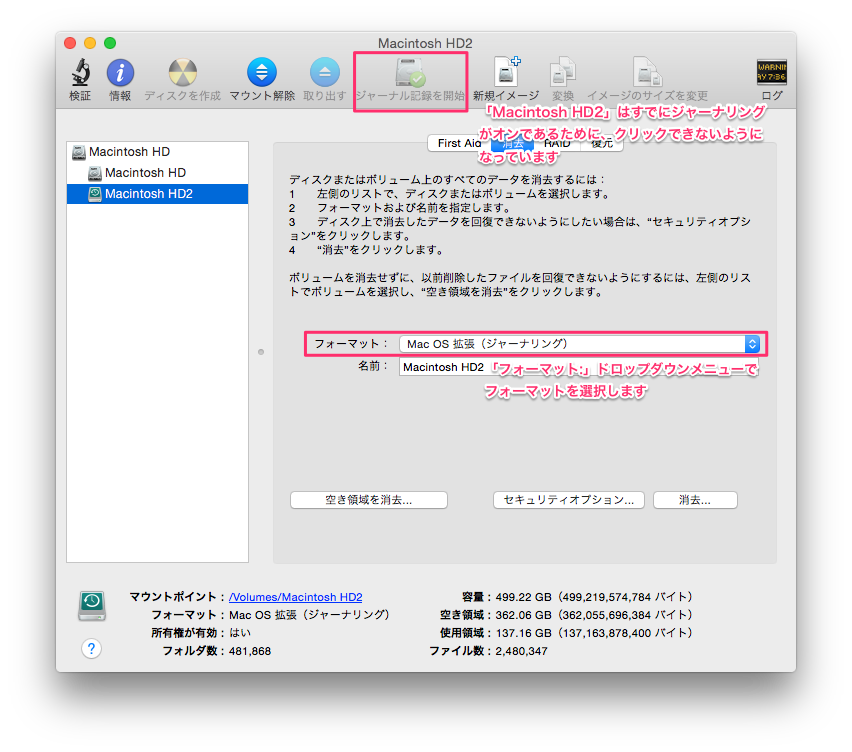Switch to the RAID tab
The height and width of the screenshot is (752, 852).
click(x=557, y=143)
